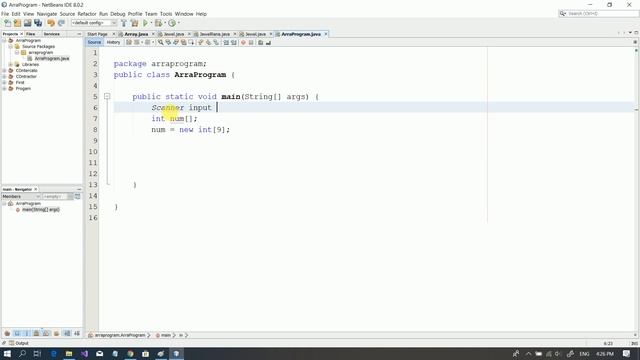
Task: Open Mail app from the taskbar
Action: point(100,353)
